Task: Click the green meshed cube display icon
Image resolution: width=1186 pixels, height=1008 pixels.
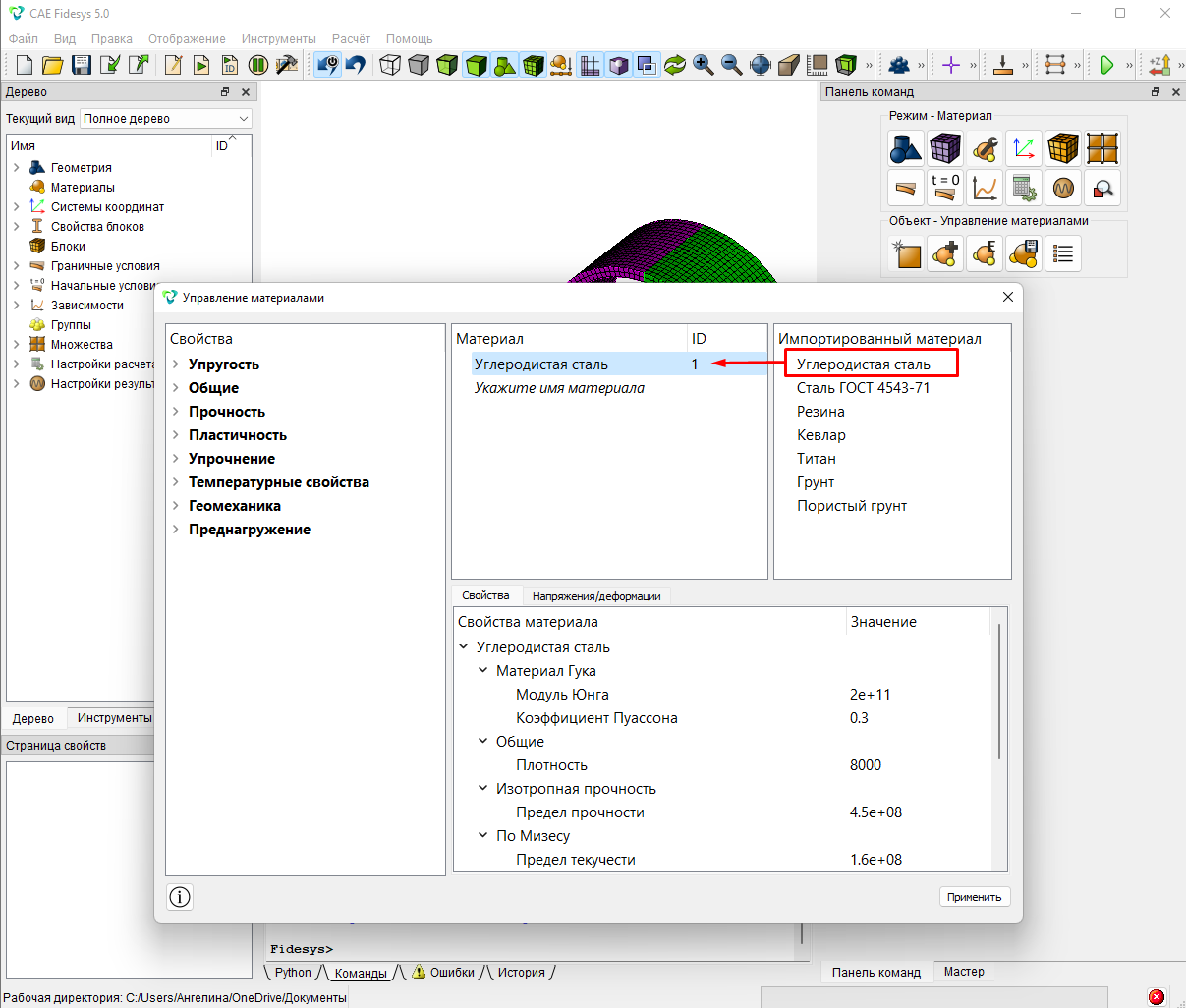Action: click(x=534, y=65)
